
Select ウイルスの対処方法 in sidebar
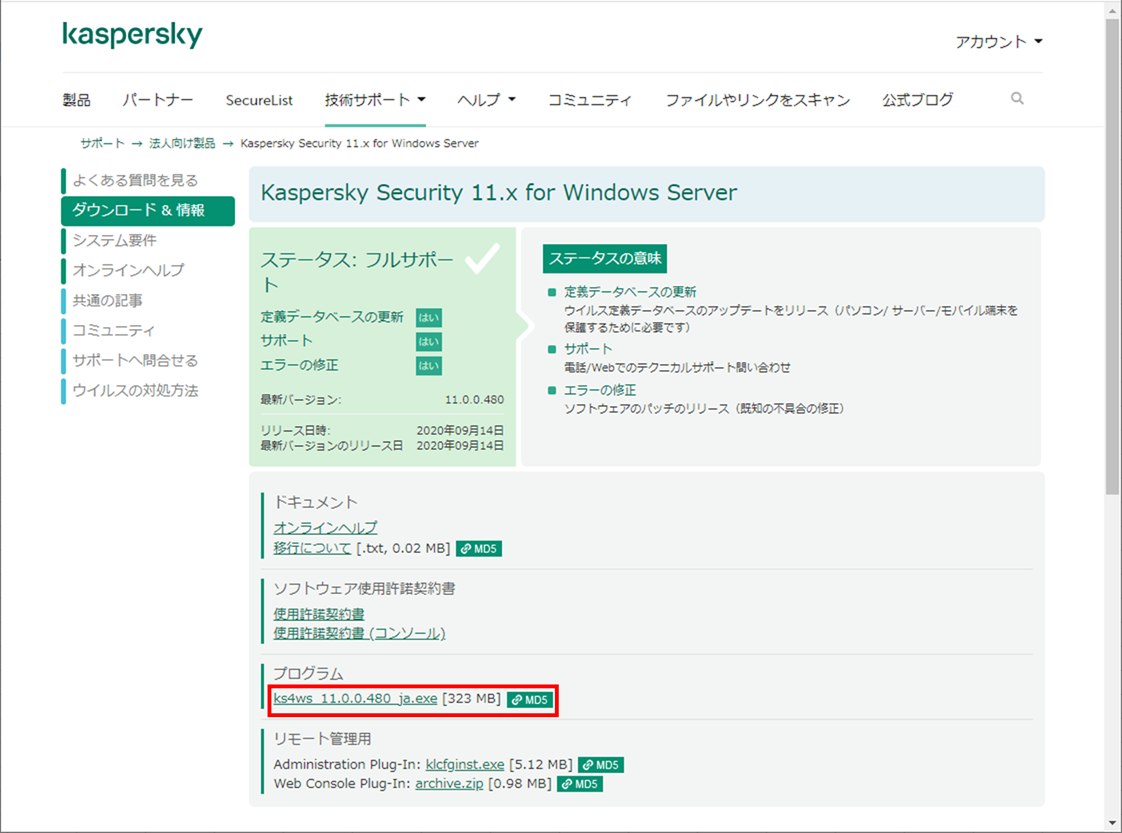coord(135,391)
